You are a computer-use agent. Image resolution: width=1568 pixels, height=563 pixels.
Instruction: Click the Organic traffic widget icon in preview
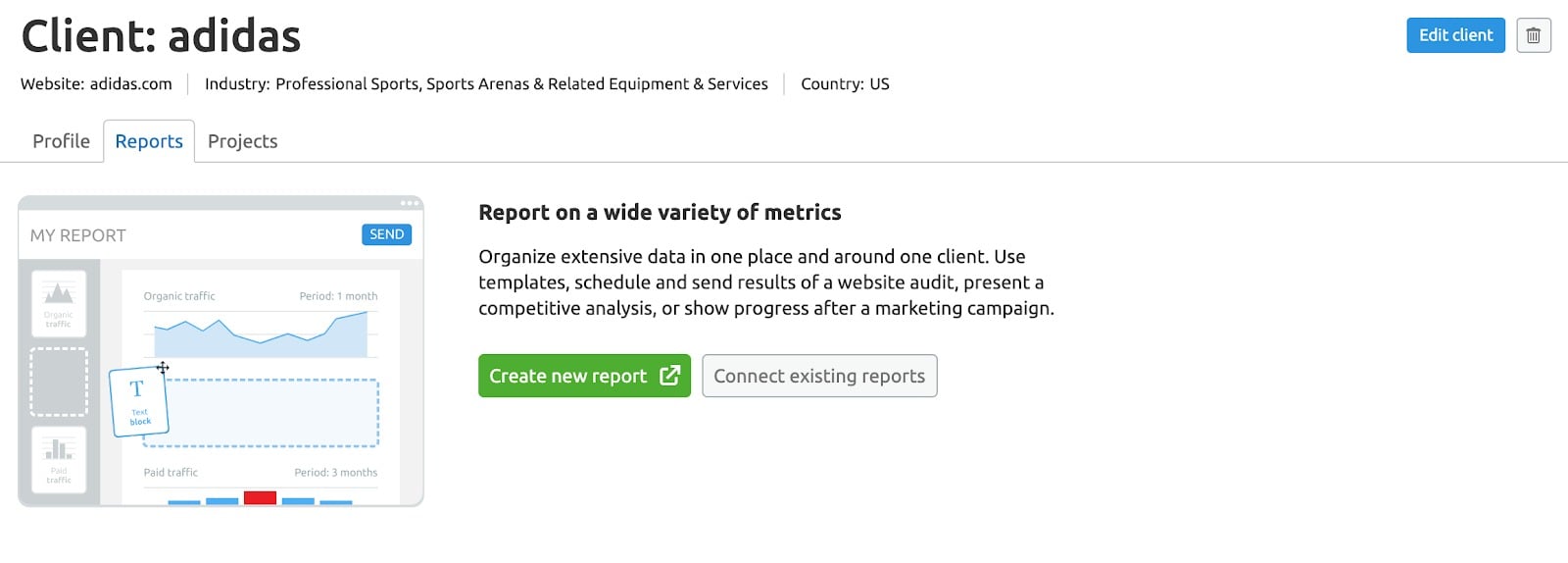(x=59, y=304)
